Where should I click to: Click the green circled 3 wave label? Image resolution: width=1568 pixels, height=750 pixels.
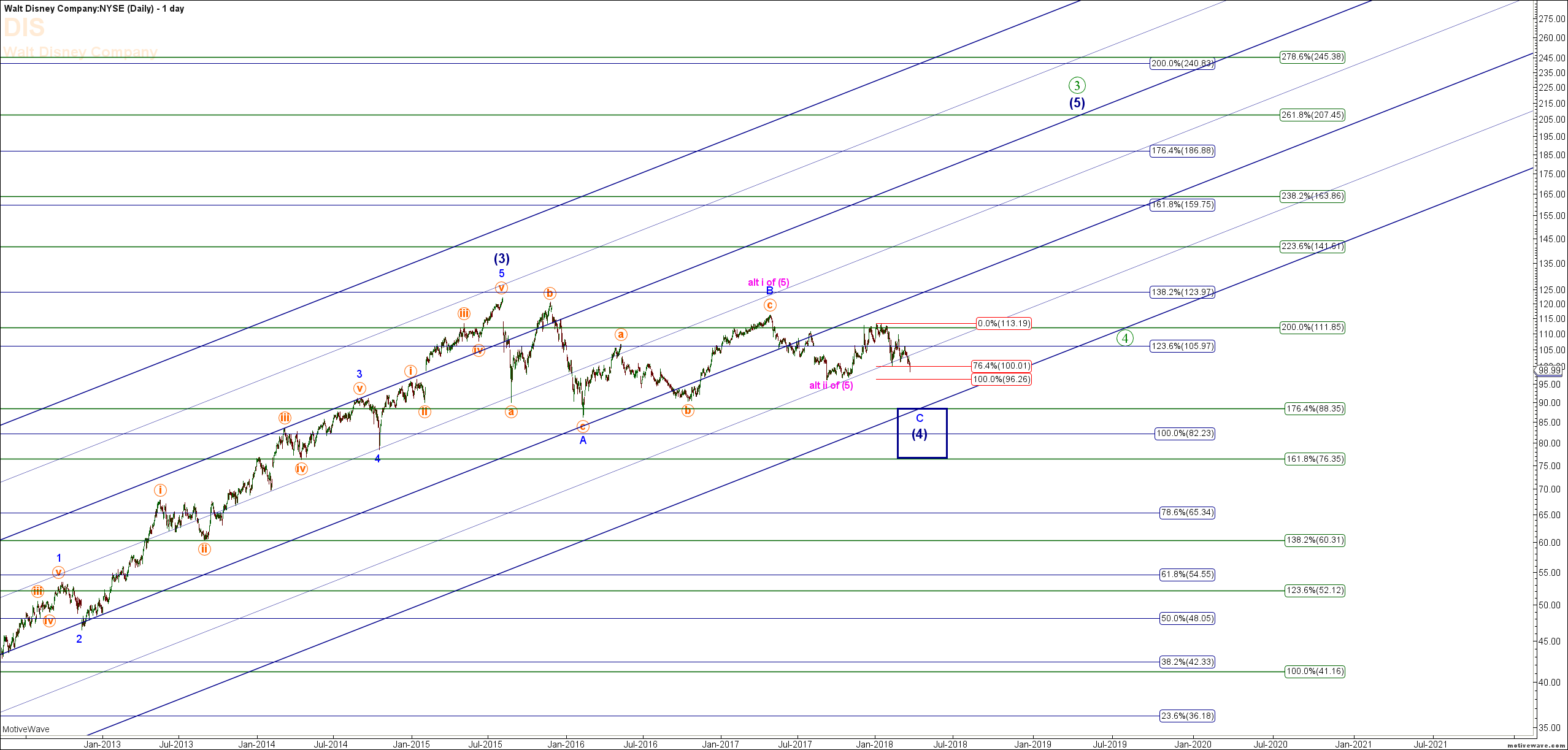tap(1077, 85)
